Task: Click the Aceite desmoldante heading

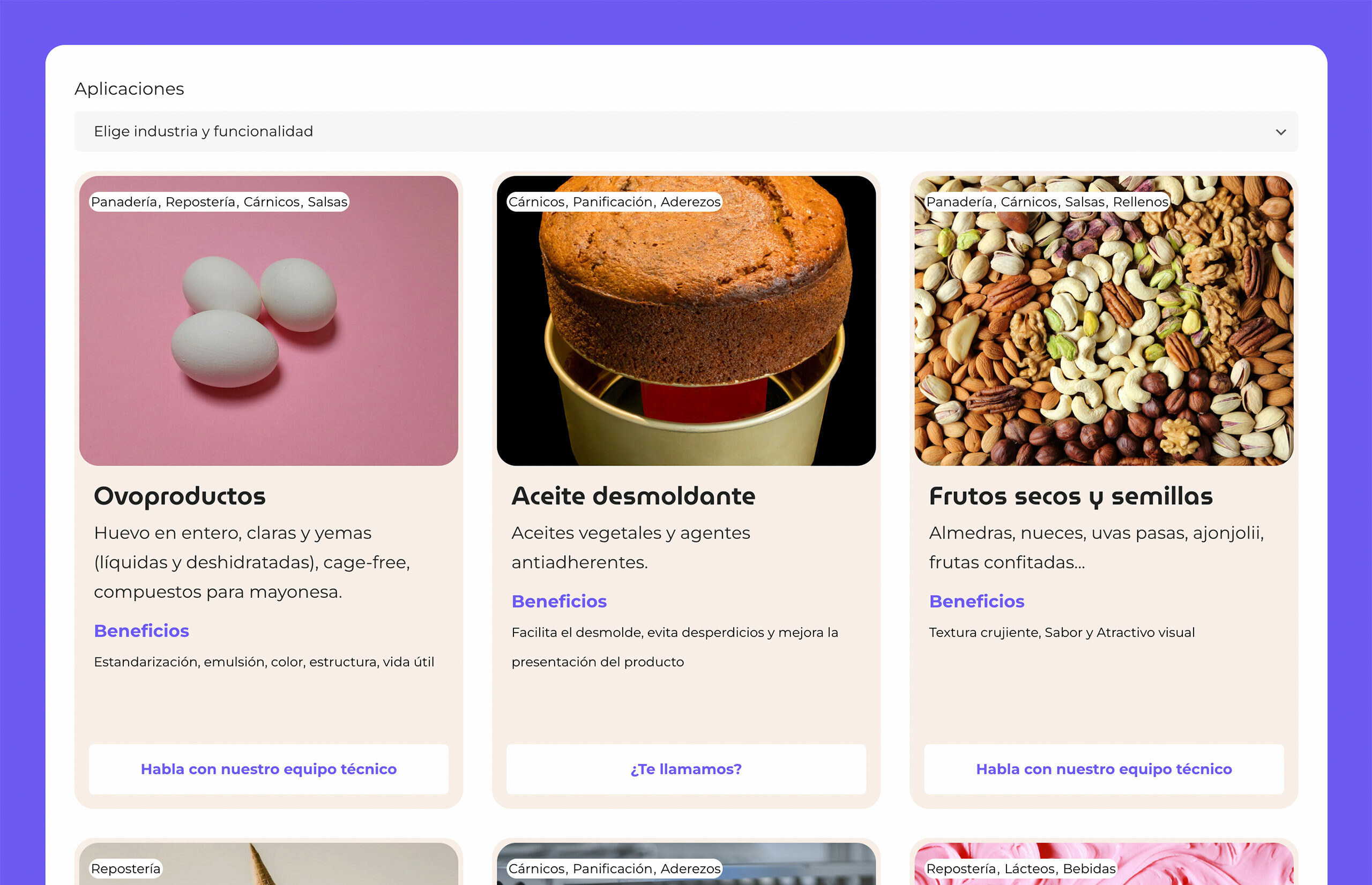Action: 633,496
